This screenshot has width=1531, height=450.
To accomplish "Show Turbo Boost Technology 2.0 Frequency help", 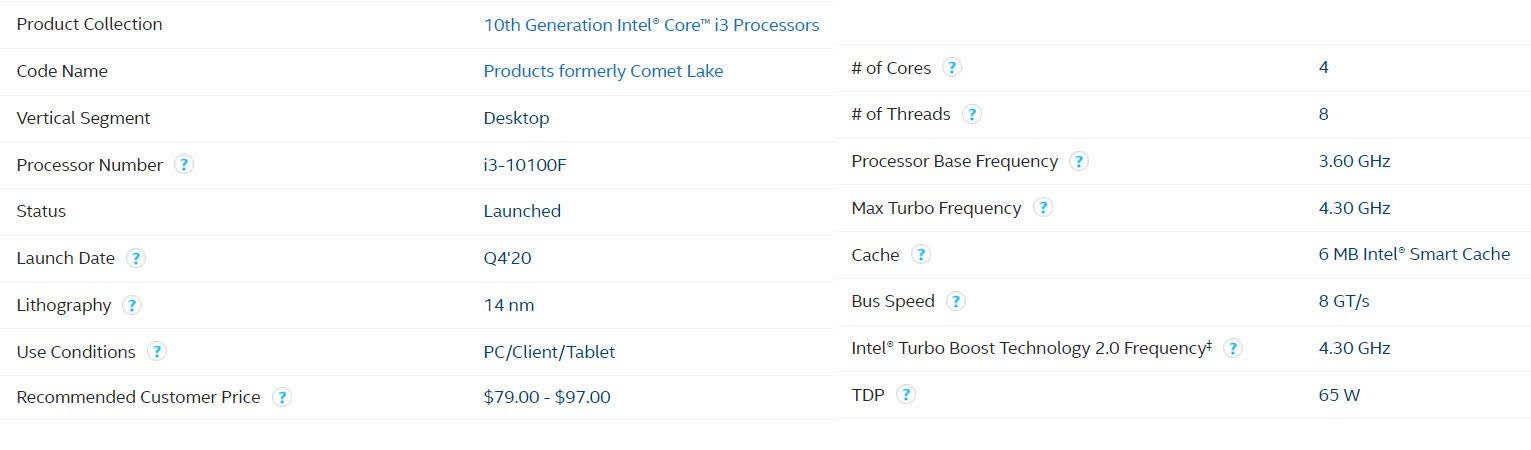I will [x=1233, y=348].
